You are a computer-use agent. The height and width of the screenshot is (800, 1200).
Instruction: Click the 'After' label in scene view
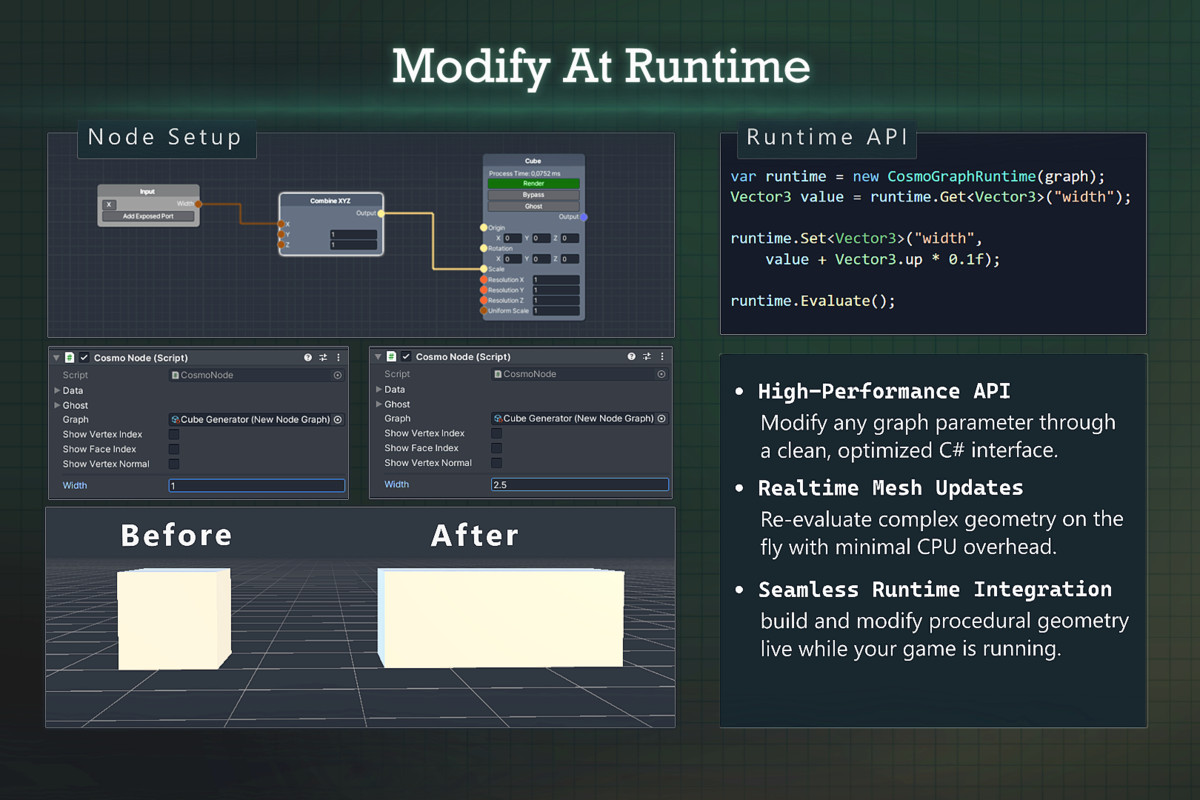pyautogui.click(x=475, y=535)
